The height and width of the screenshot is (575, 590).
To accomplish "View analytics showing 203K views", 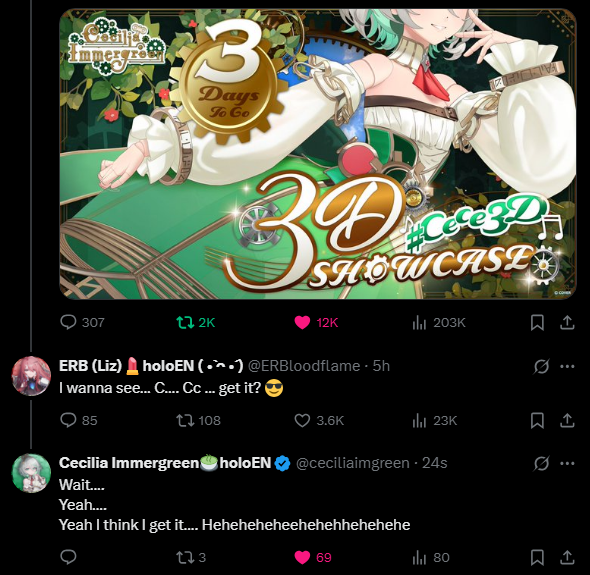I will 439,322.
